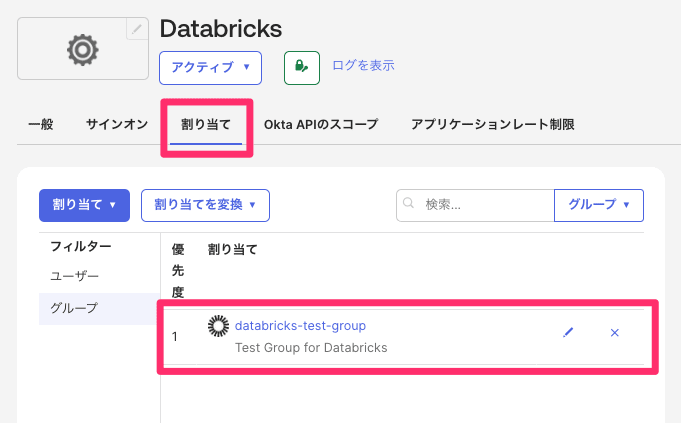
Task: Click the gear logo of Databricks app
Action: (x=83, y=50)
